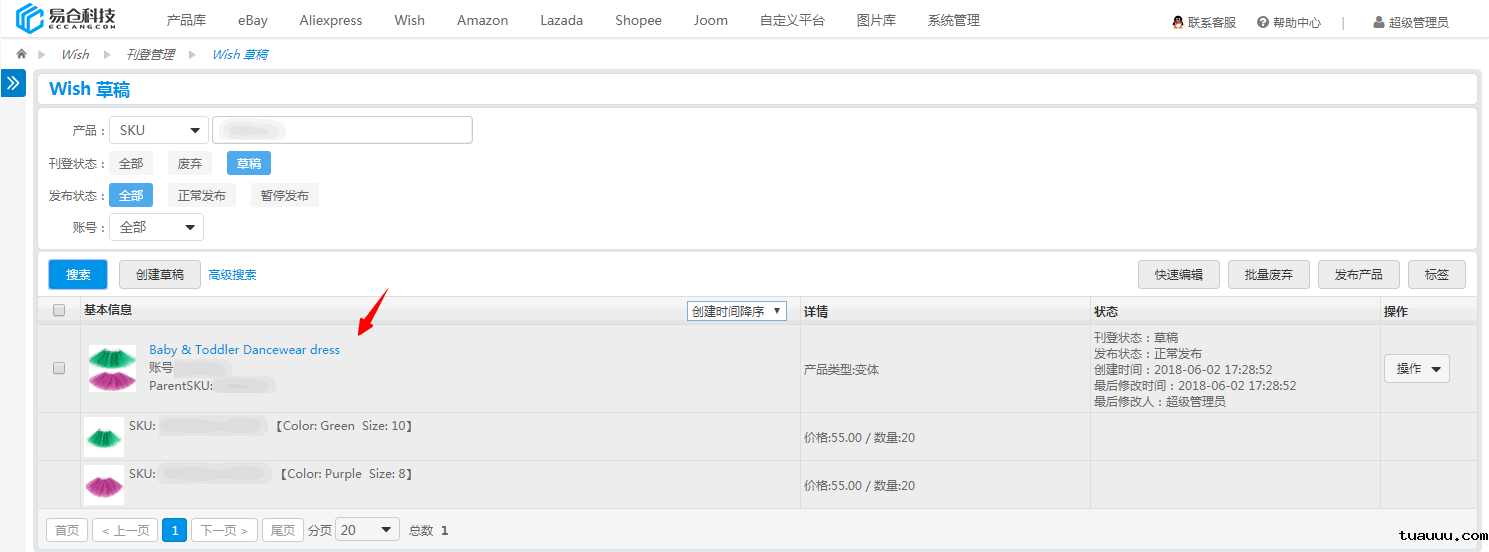Click the 易仓科技 logo
Viewport: 1489px width, 552px height.
66,19
